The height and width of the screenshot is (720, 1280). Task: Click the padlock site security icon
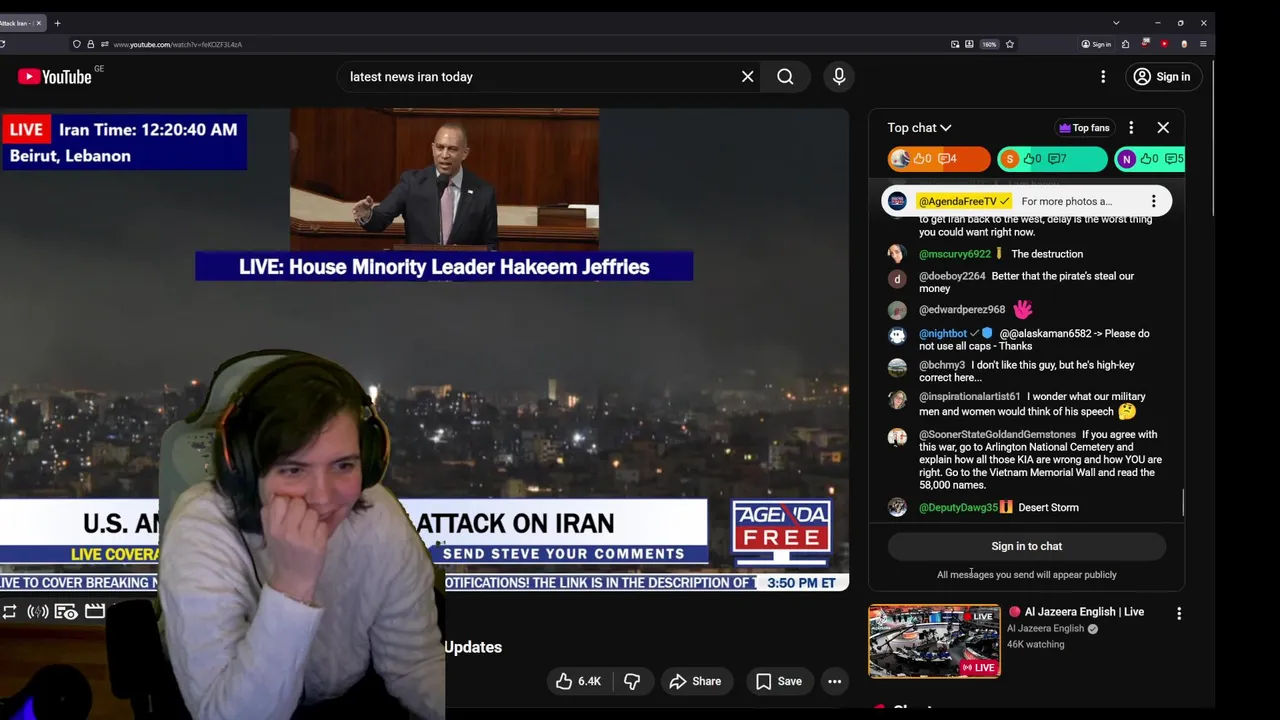90,44
